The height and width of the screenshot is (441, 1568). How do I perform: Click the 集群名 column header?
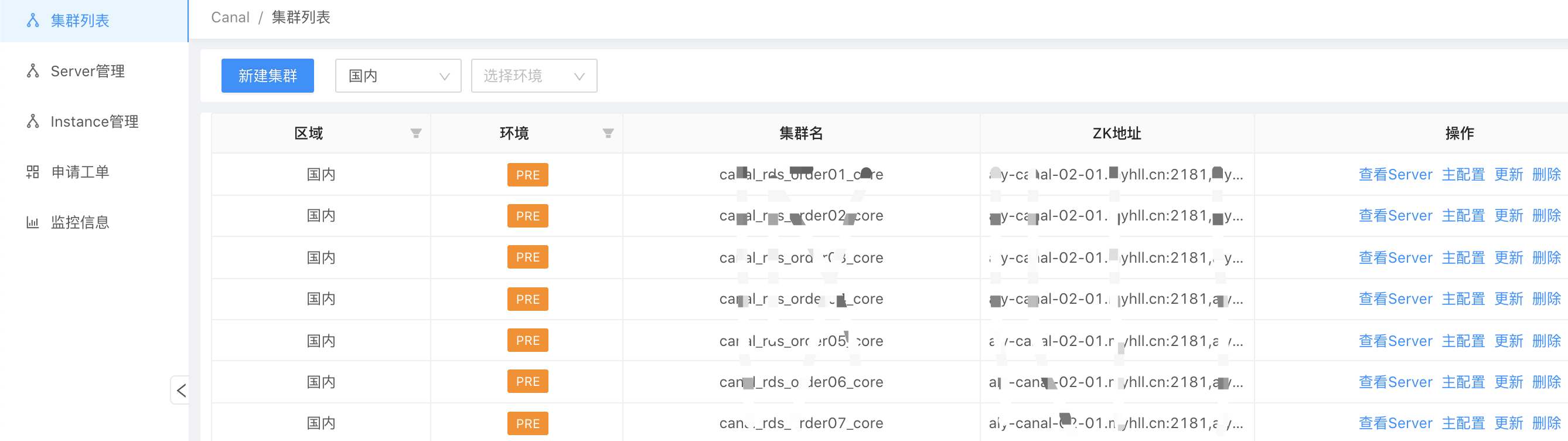[801, 133]
